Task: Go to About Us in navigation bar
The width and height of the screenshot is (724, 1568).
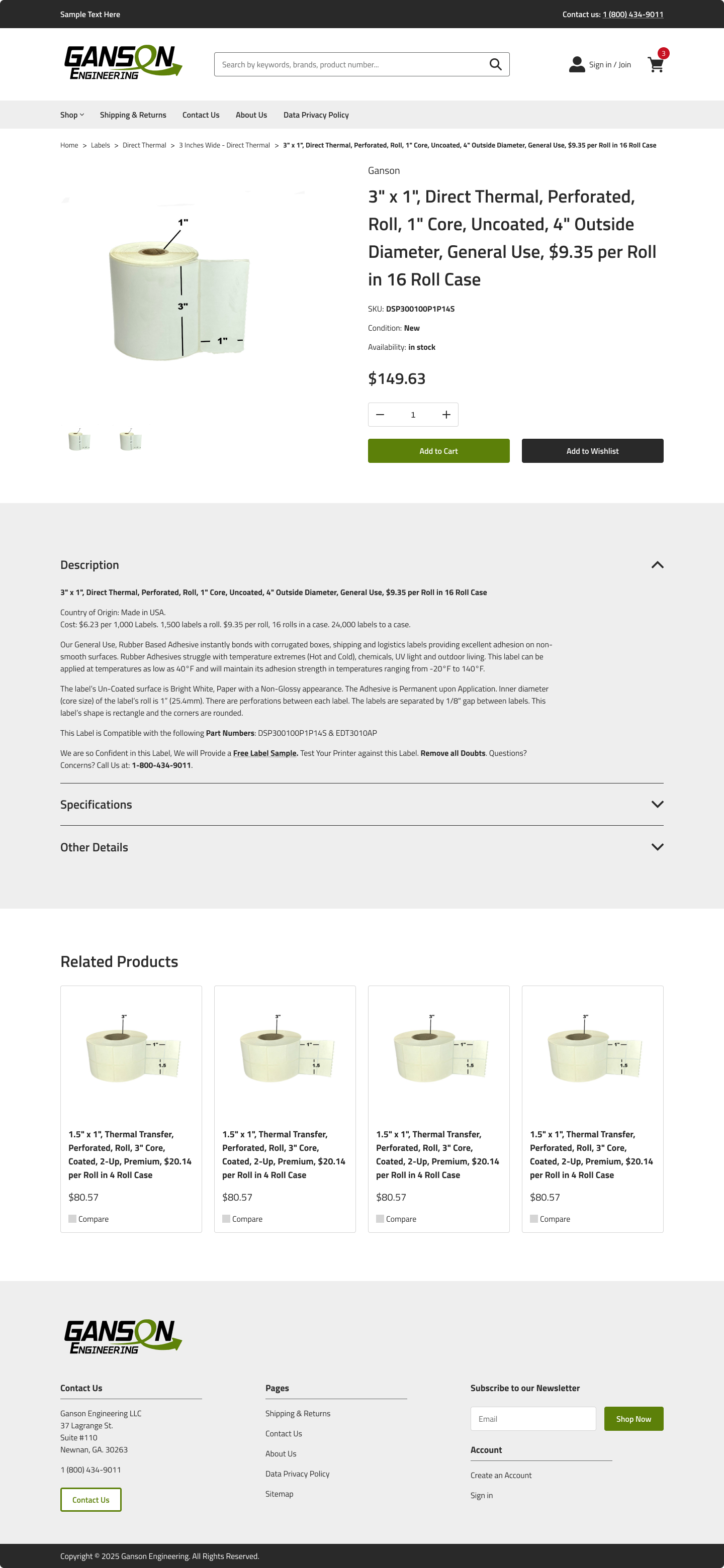Action: coord(251,115)
